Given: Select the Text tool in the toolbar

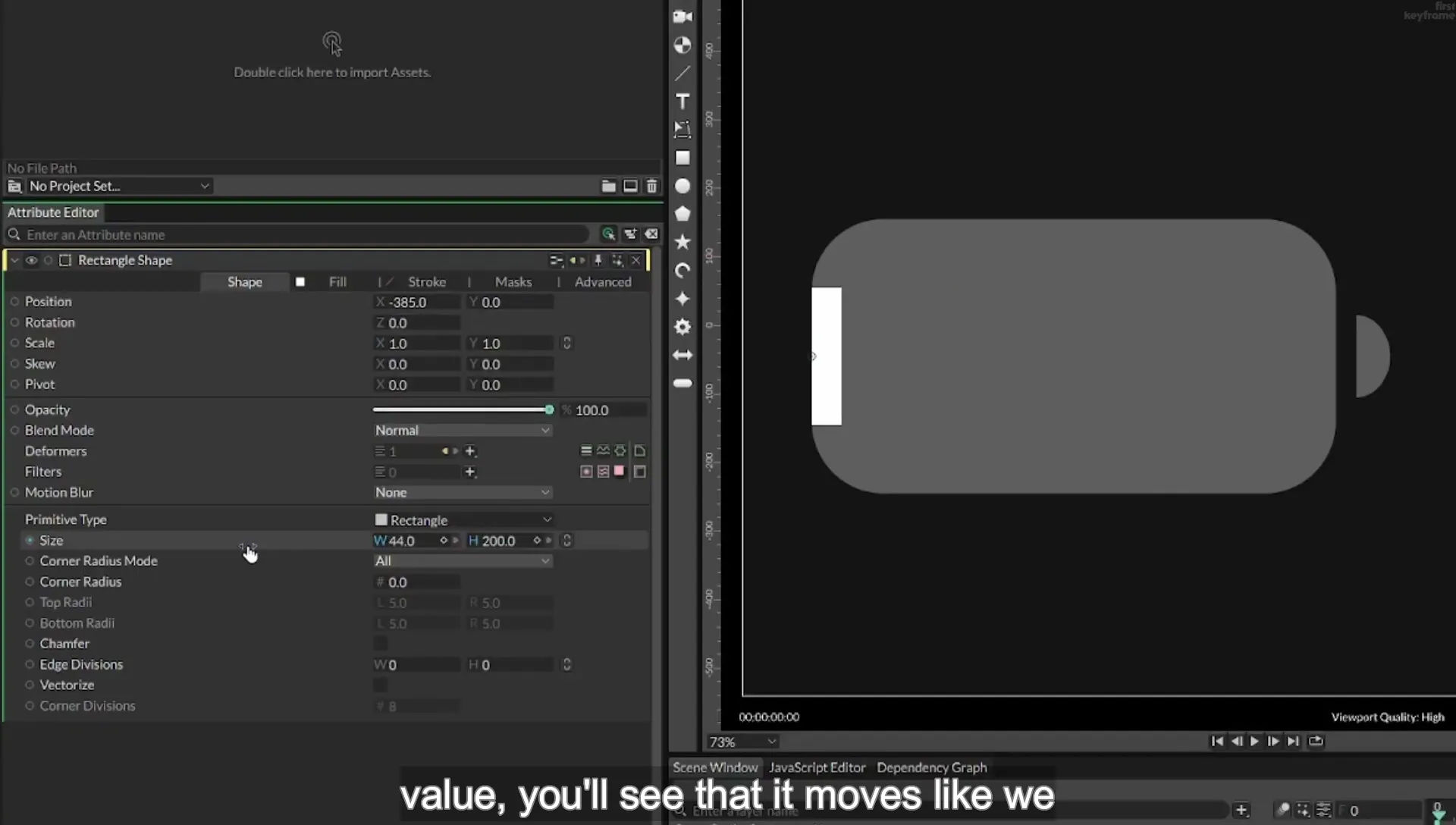Looking at the screenshot, I should (682, 102).
